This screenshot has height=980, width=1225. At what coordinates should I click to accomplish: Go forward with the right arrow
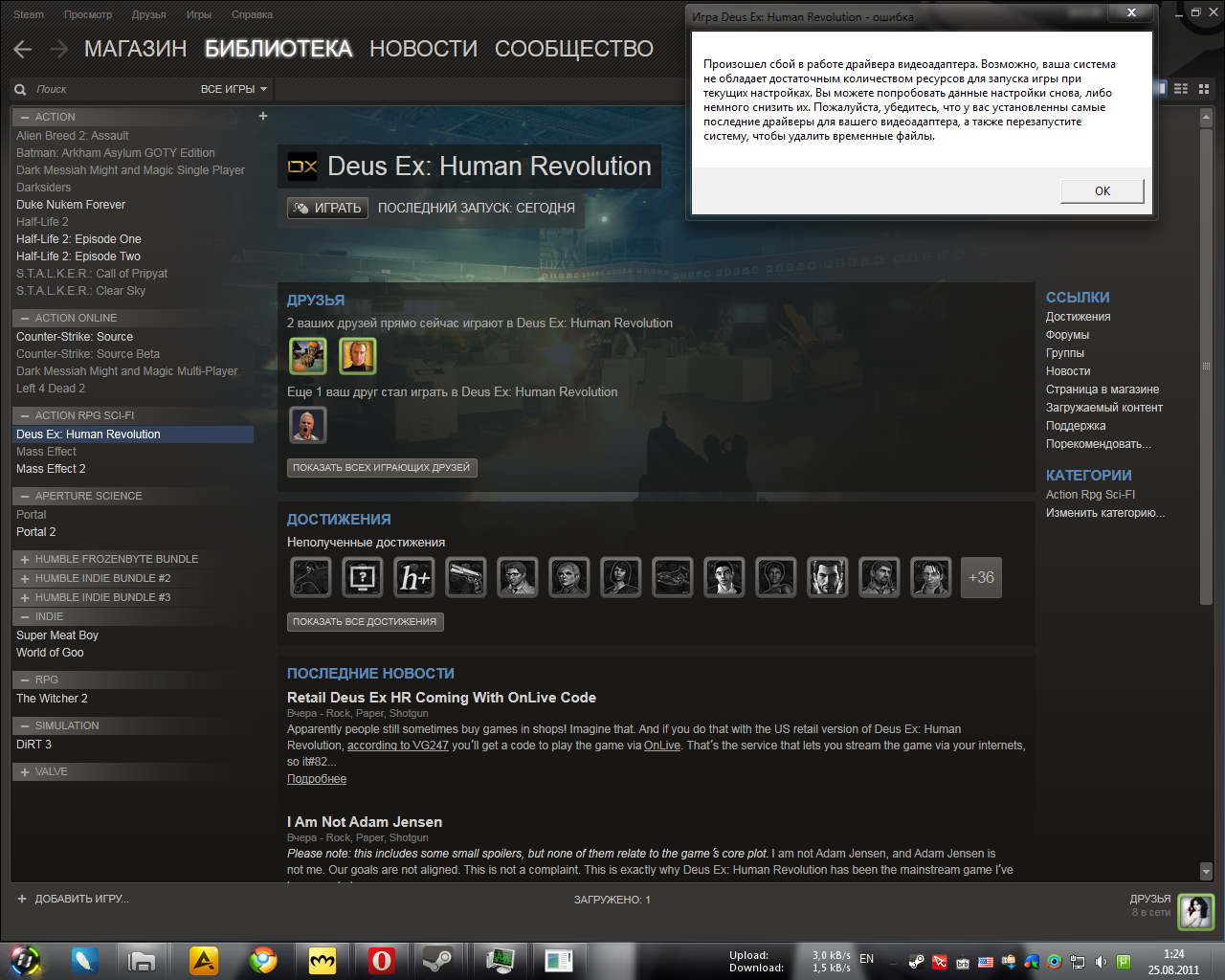[x=58, y=49]
